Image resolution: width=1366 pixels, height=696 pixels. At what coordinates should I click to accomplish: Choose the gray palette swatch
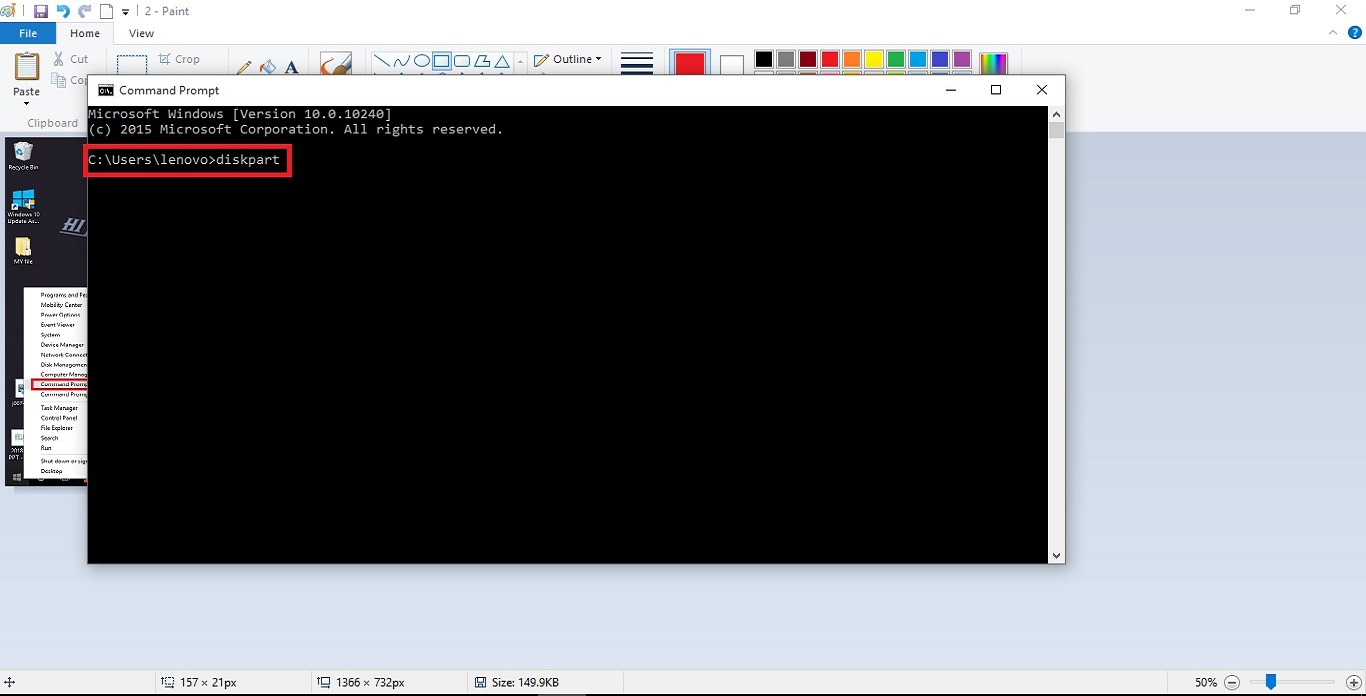coord(786,60)
